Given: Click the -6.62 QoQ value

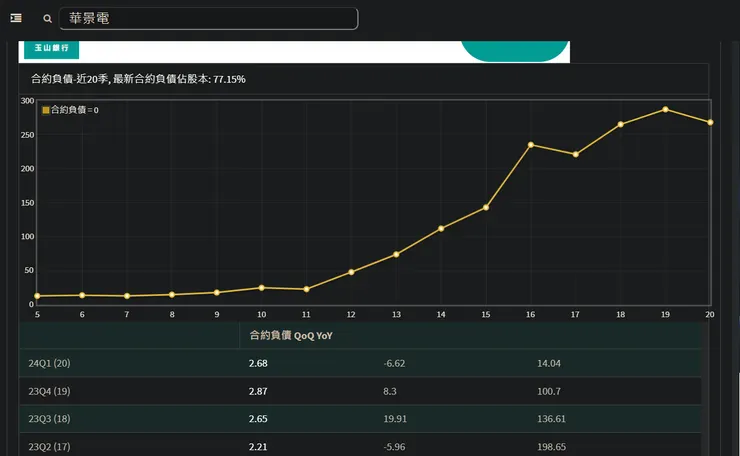Looking at the screenshot, I should pos(394,363).
